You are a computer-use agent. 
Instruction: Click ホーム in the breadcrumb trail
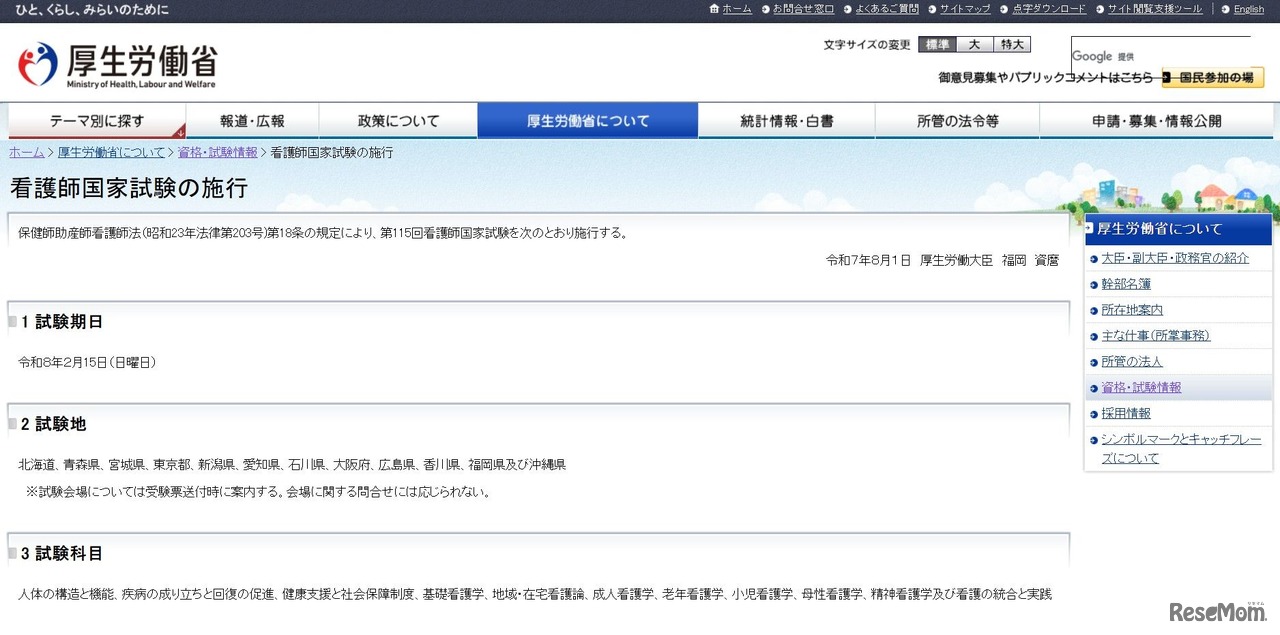pyautogui.click(x=26, y=152)
